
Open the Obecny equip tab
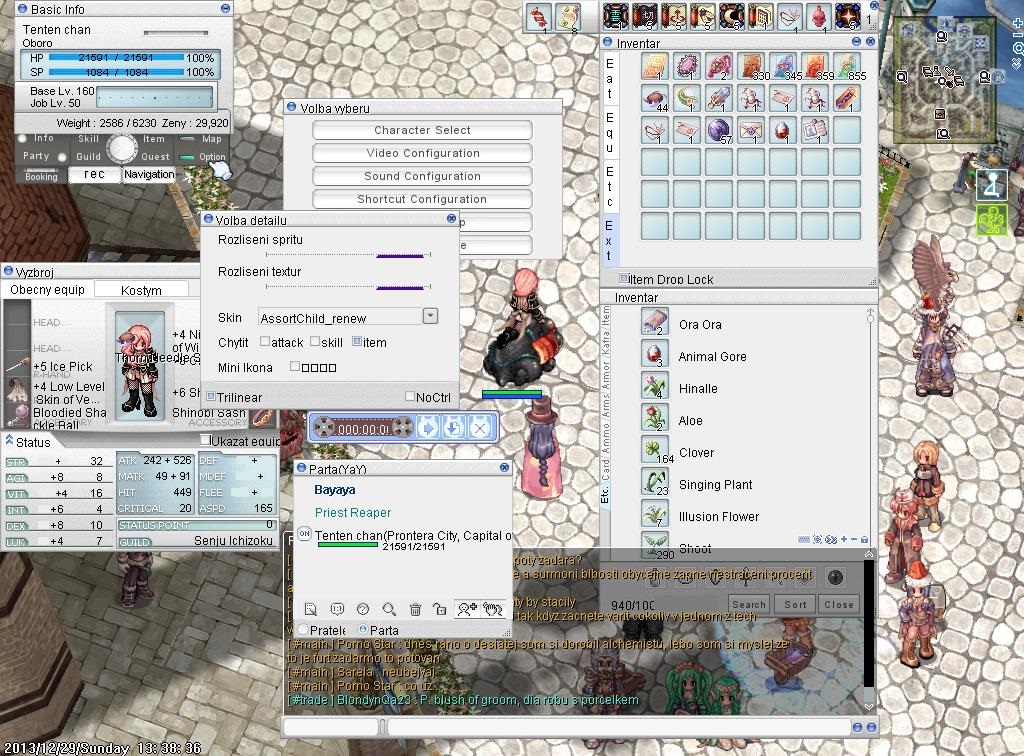click(47, 290)
